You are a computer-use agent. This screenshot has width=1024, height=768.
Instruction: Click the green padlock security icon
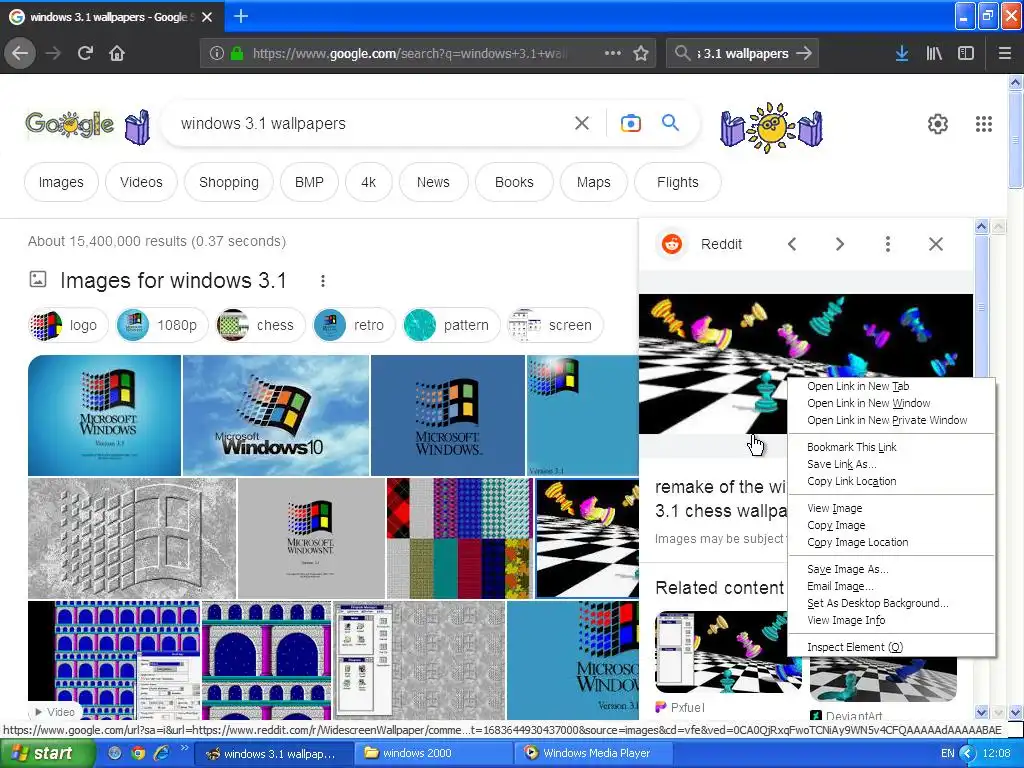click(x=237, y=53)
